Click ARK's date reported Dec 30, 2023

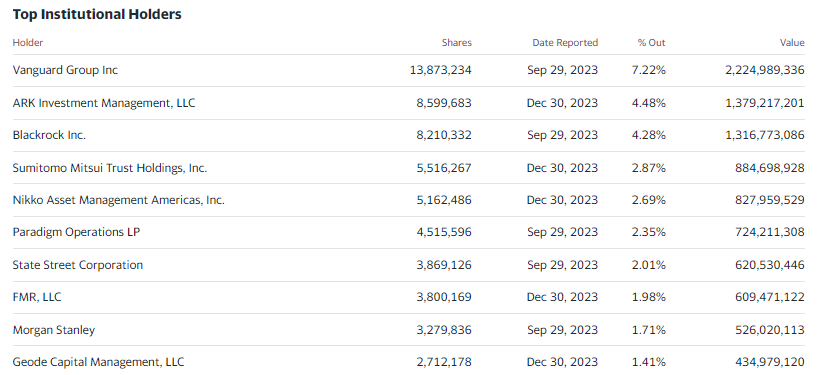[563, 103]
